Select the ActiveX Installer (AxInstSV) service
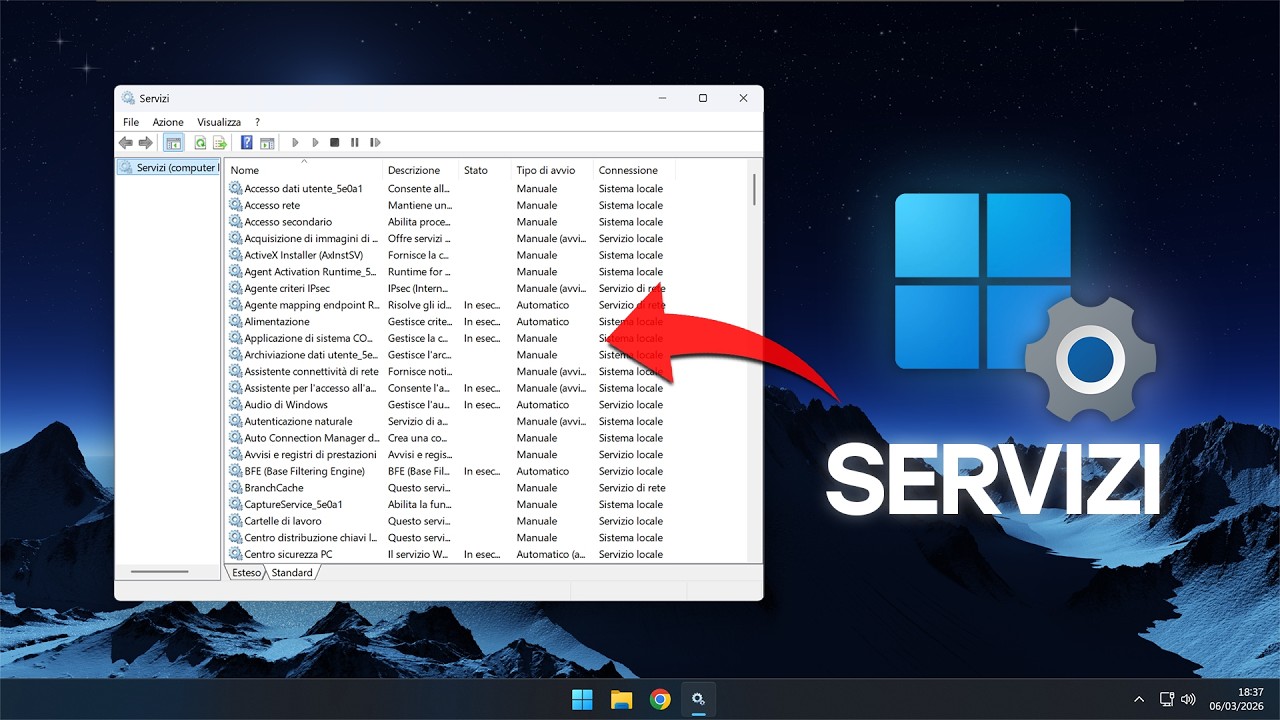The image size is (1280, 720). (x=303, y=255)
